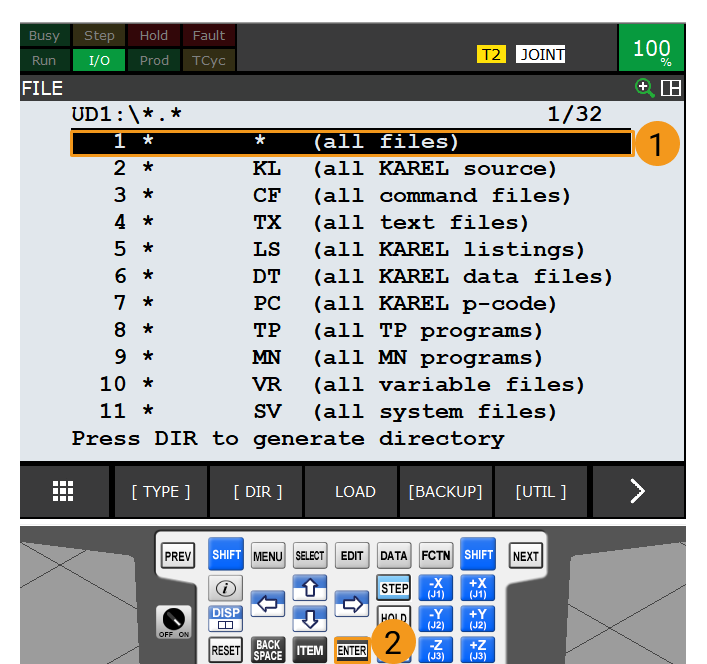Click the right arrow key on pendant

(x=352, y=603)
